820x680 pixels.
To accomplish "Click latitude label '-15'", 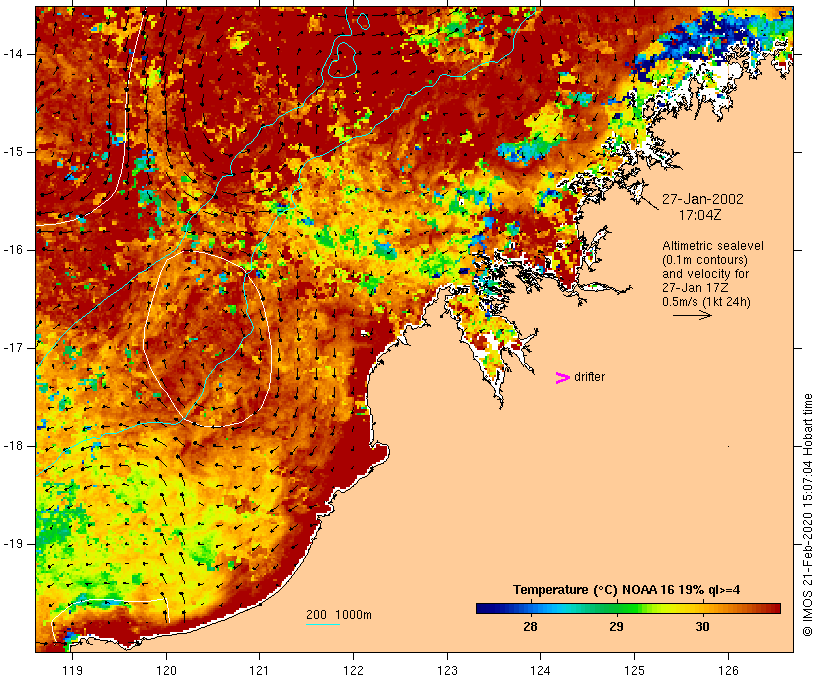I will [13, 152].
